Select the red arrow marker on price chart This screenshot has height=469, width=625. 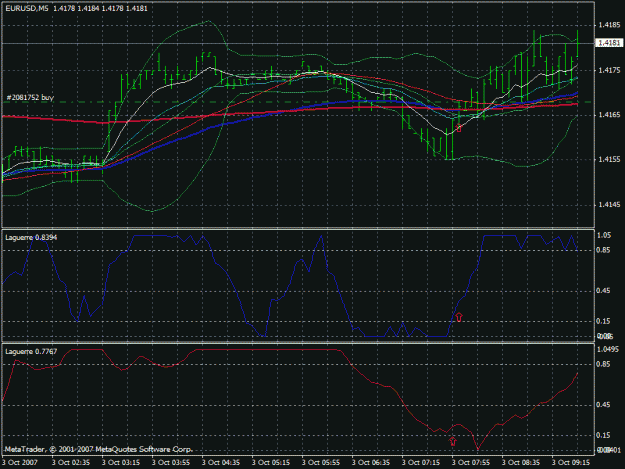click(x=458, y=128)
